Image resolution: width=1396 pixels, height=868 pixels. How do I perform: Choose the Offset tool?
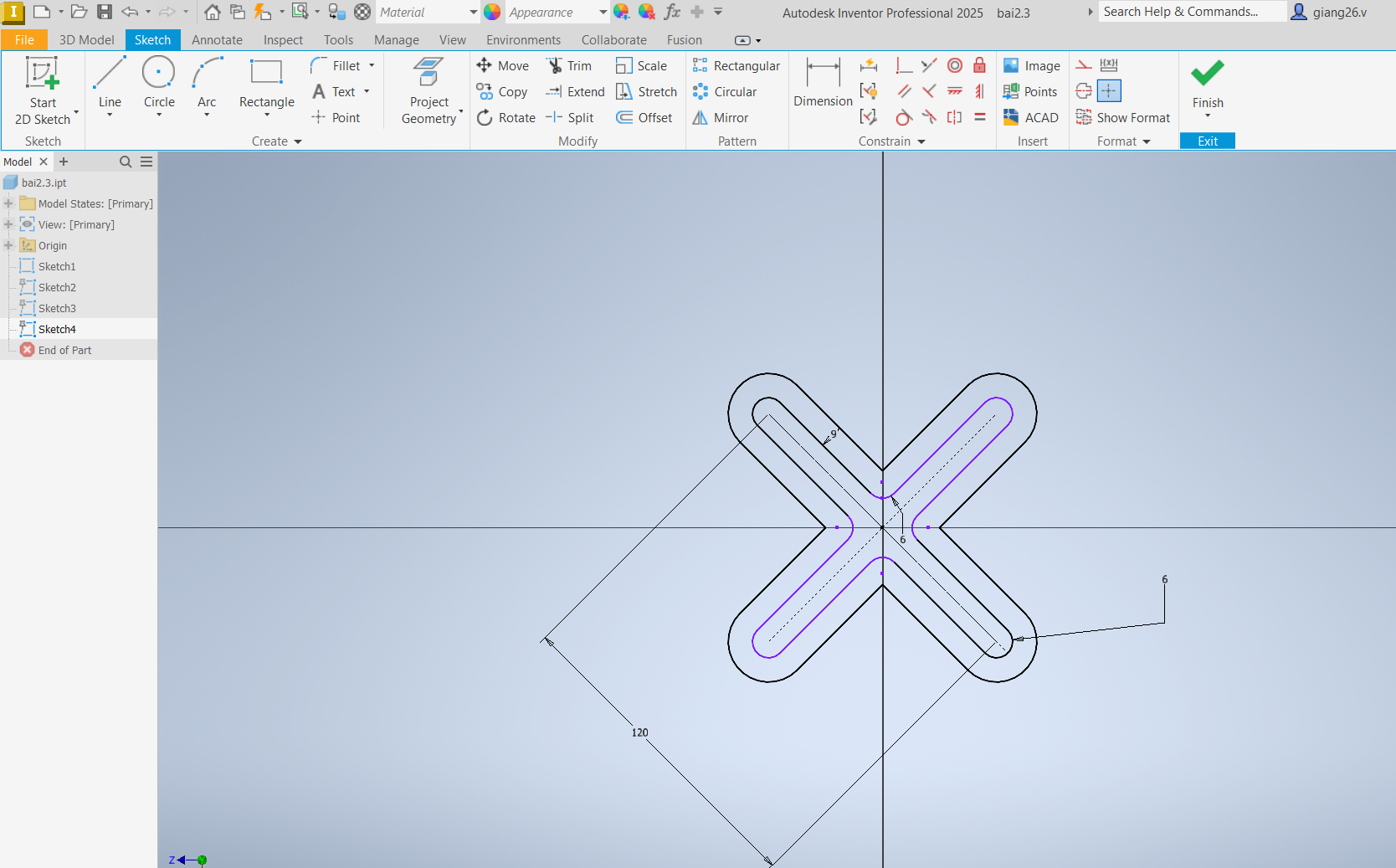(644, 118)
